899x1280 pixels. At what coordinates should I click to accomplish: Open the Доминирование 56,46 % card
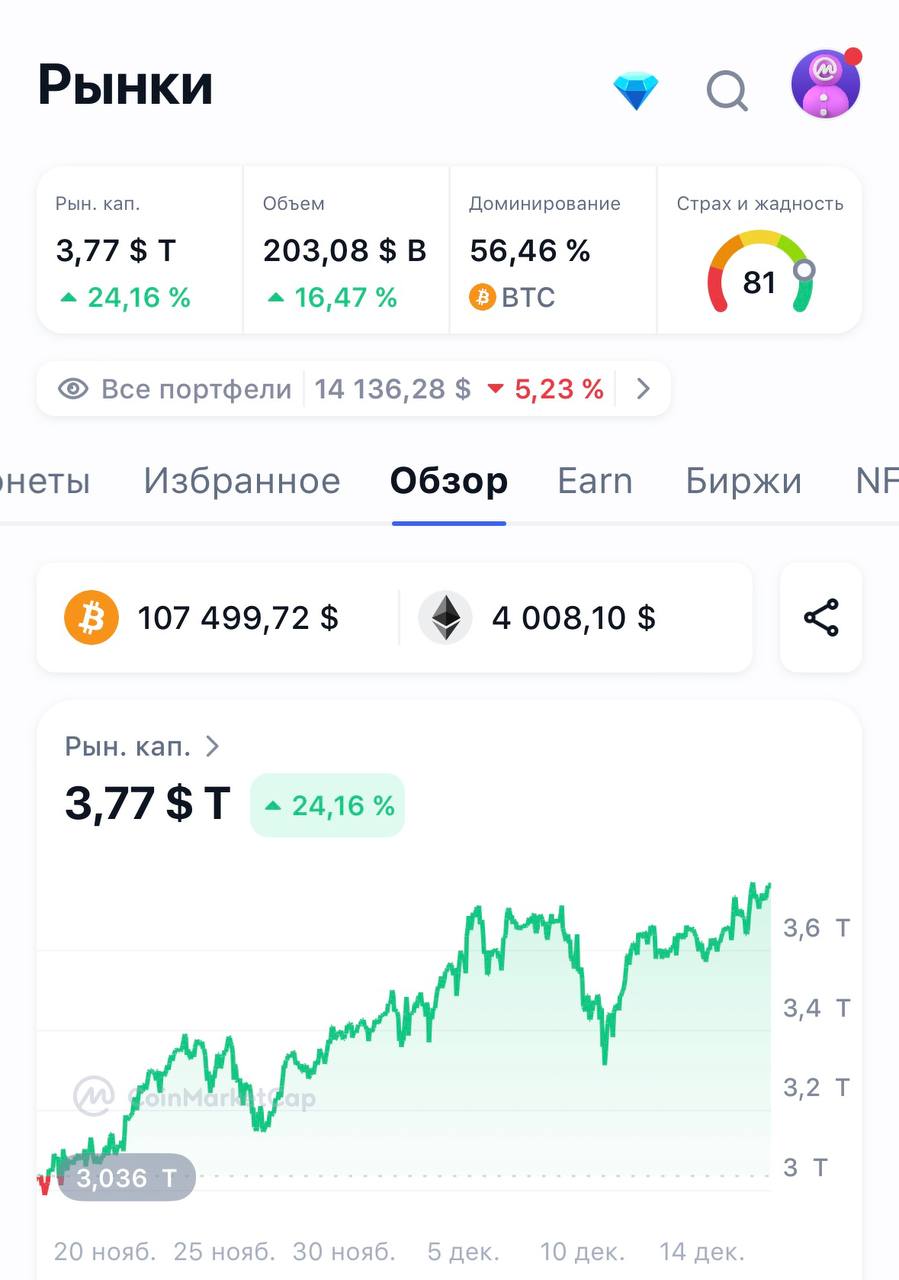point(553,250)
